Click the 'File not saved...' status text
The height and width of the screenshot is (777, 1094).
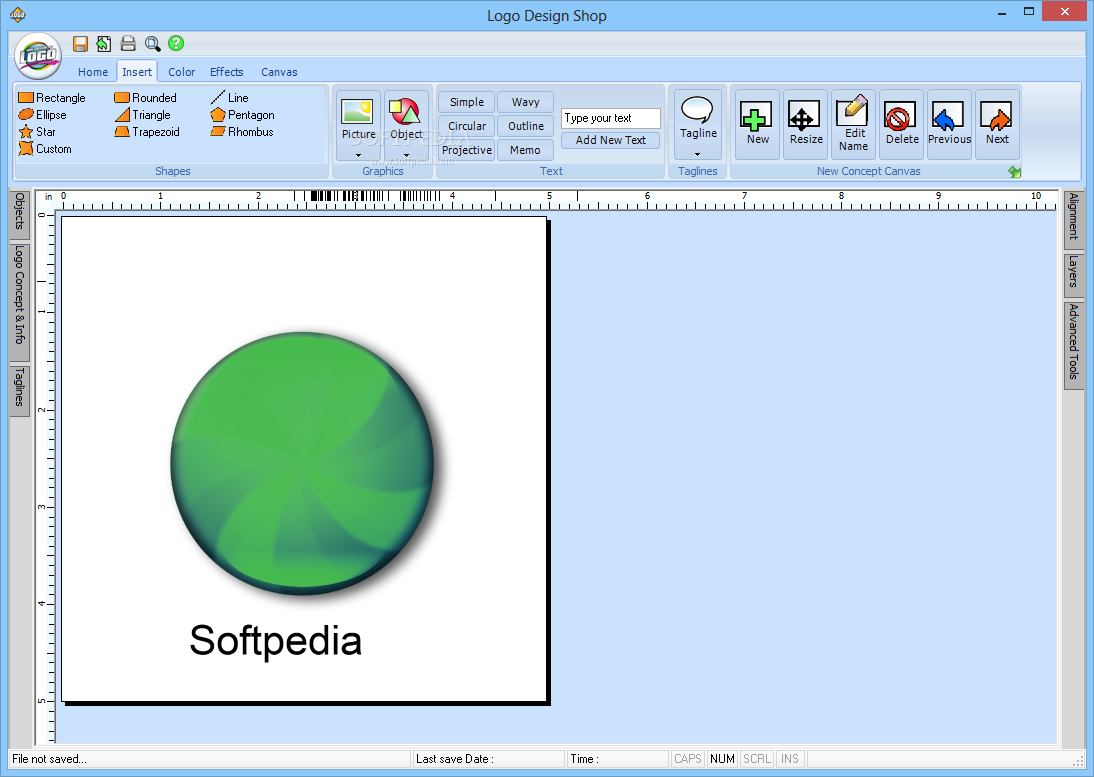(50, 759)
